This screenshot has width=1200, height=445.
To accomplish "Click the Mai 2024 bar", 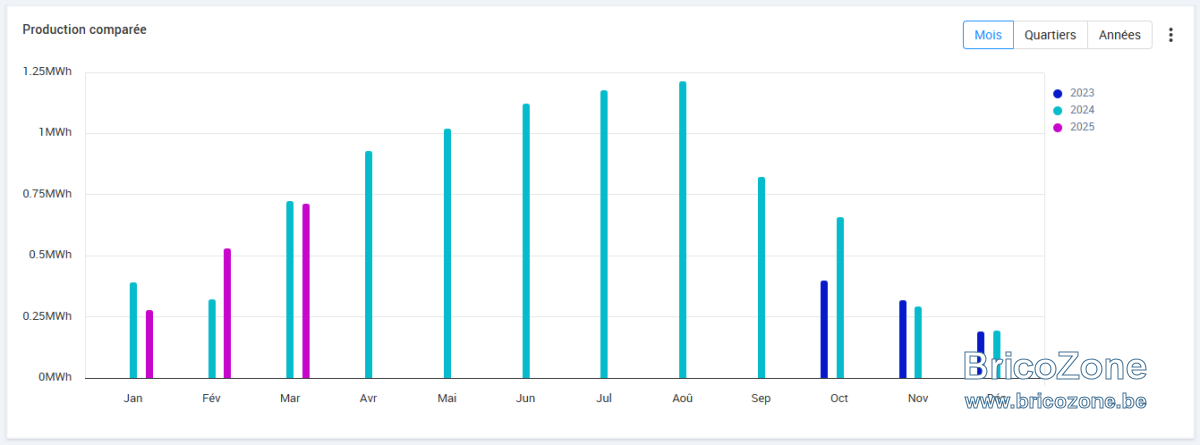I will pyautogui.click(x=447, y=253).
